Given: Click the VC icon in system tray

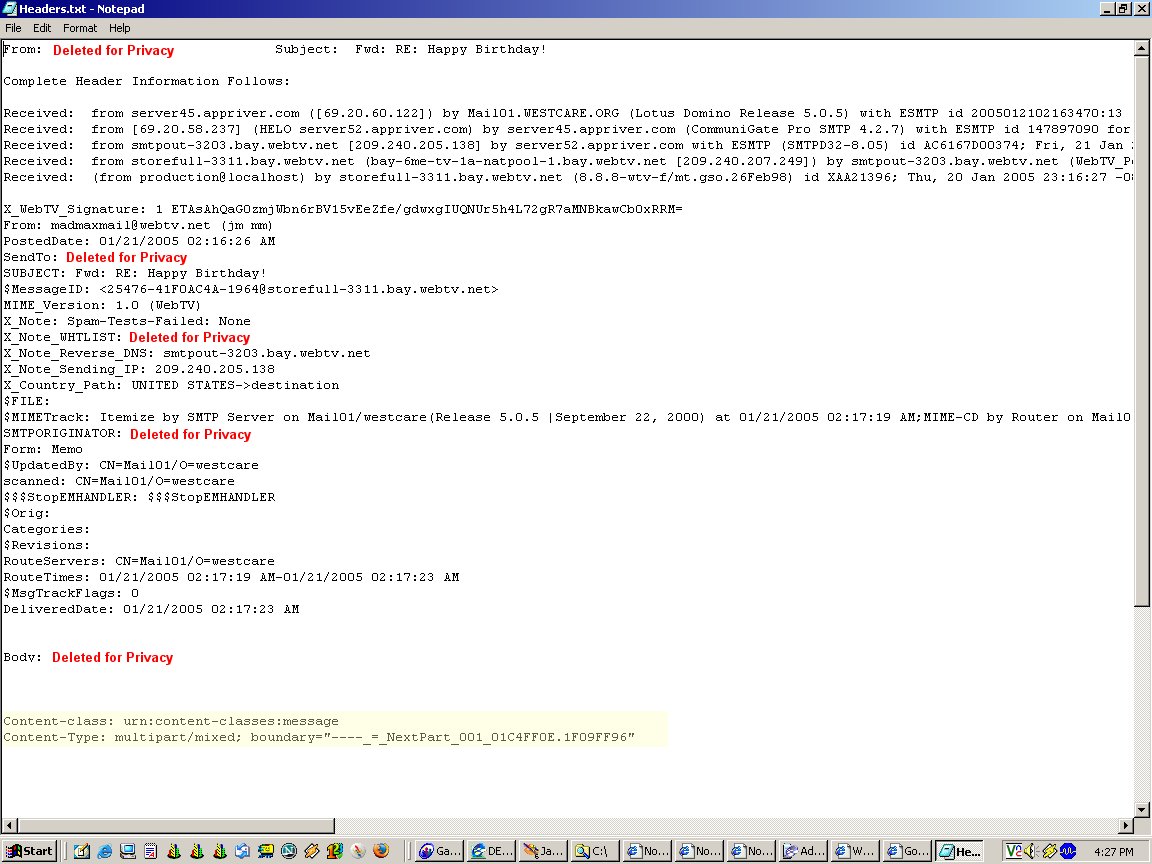Looking at the screenshot, I should (x=1014, y=851).
